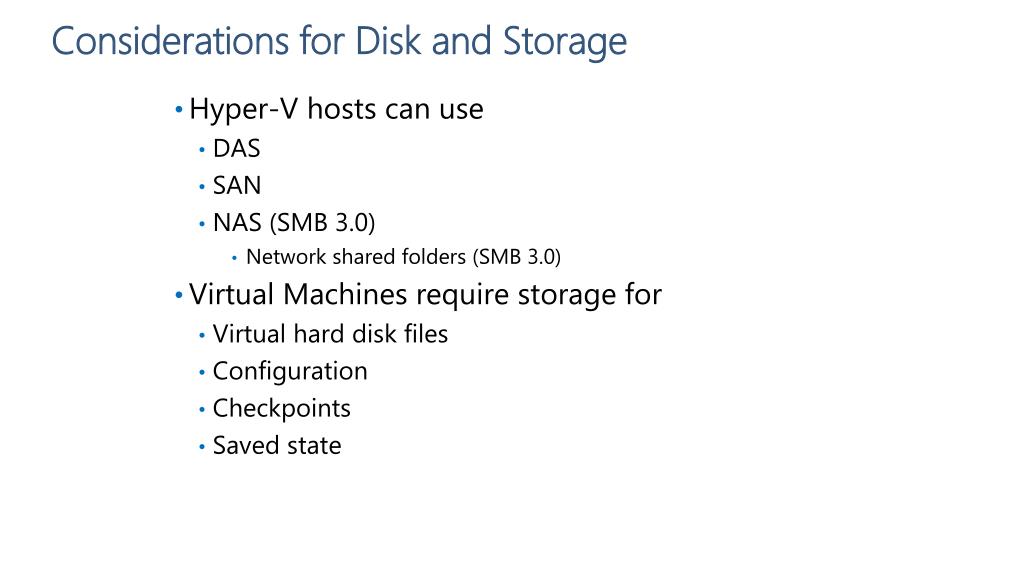Click the word 'hosts' in first heading
The image size is (1024, 576).
pos(341,110)
